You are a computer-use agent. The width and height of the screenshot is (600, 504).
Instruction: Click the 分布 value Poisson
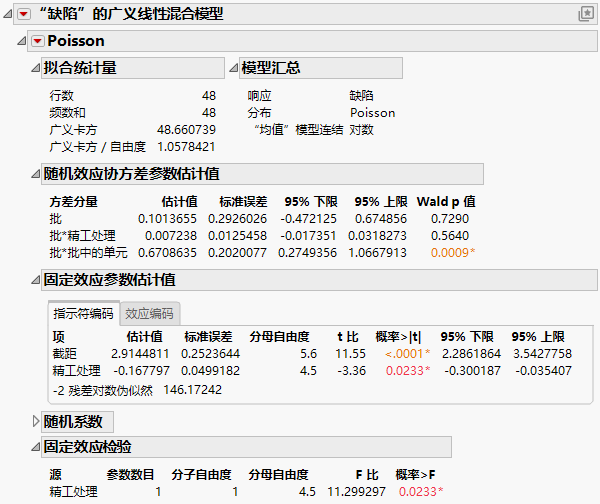coord(372,113)
